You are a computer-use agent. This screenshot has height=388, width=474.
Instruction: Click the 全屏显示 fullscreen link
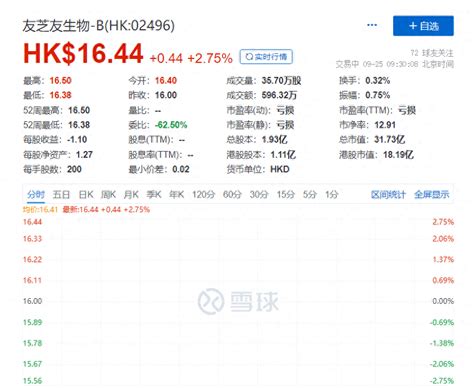click(432, 195)
